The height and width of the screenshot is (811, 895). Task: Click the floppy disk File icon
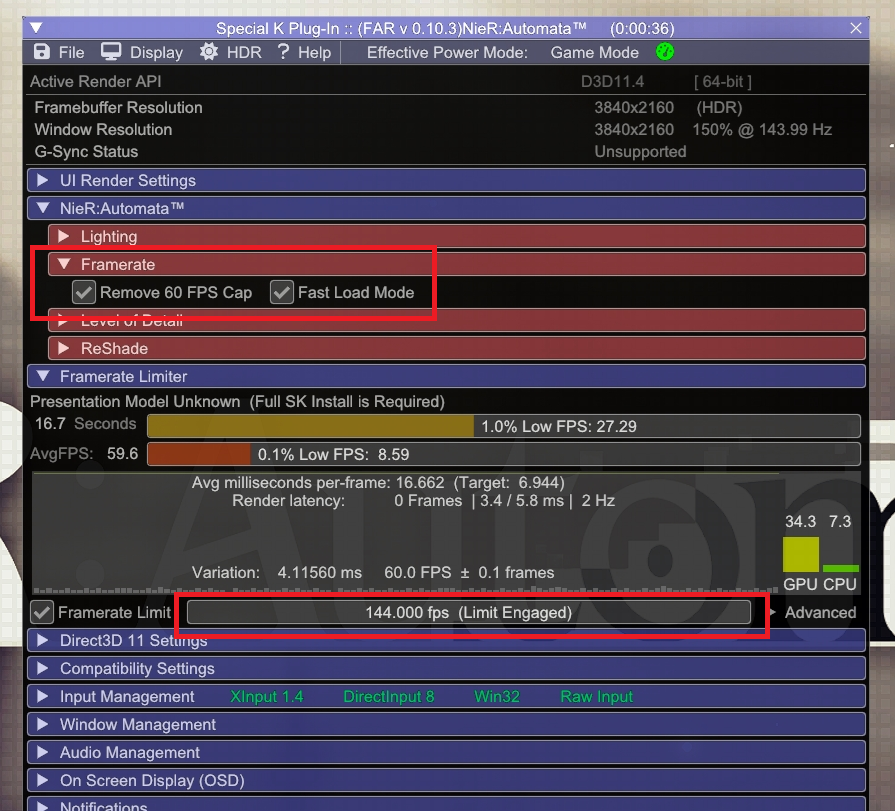point(42,52)
